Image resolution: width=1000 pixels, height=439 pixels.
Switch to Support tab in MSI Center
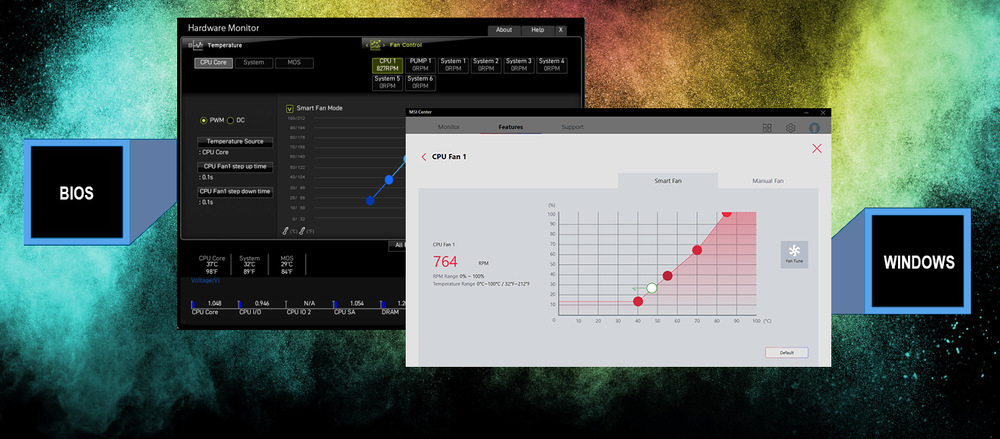(572, 127)
